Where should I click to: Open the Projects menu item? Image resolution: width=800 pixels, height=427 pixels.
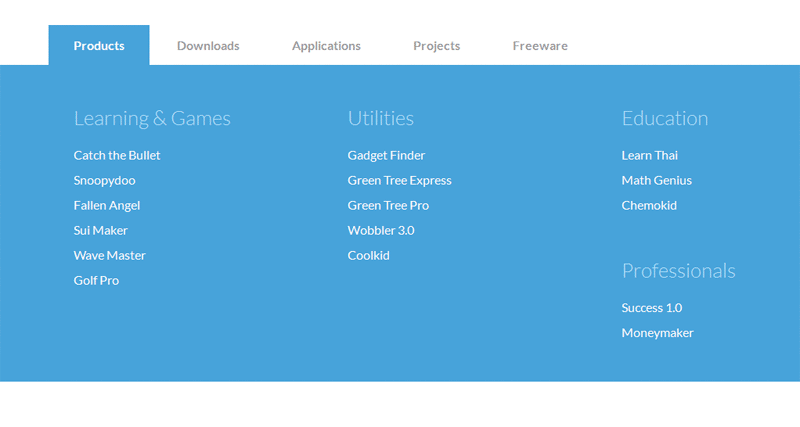tap(436, 46)
